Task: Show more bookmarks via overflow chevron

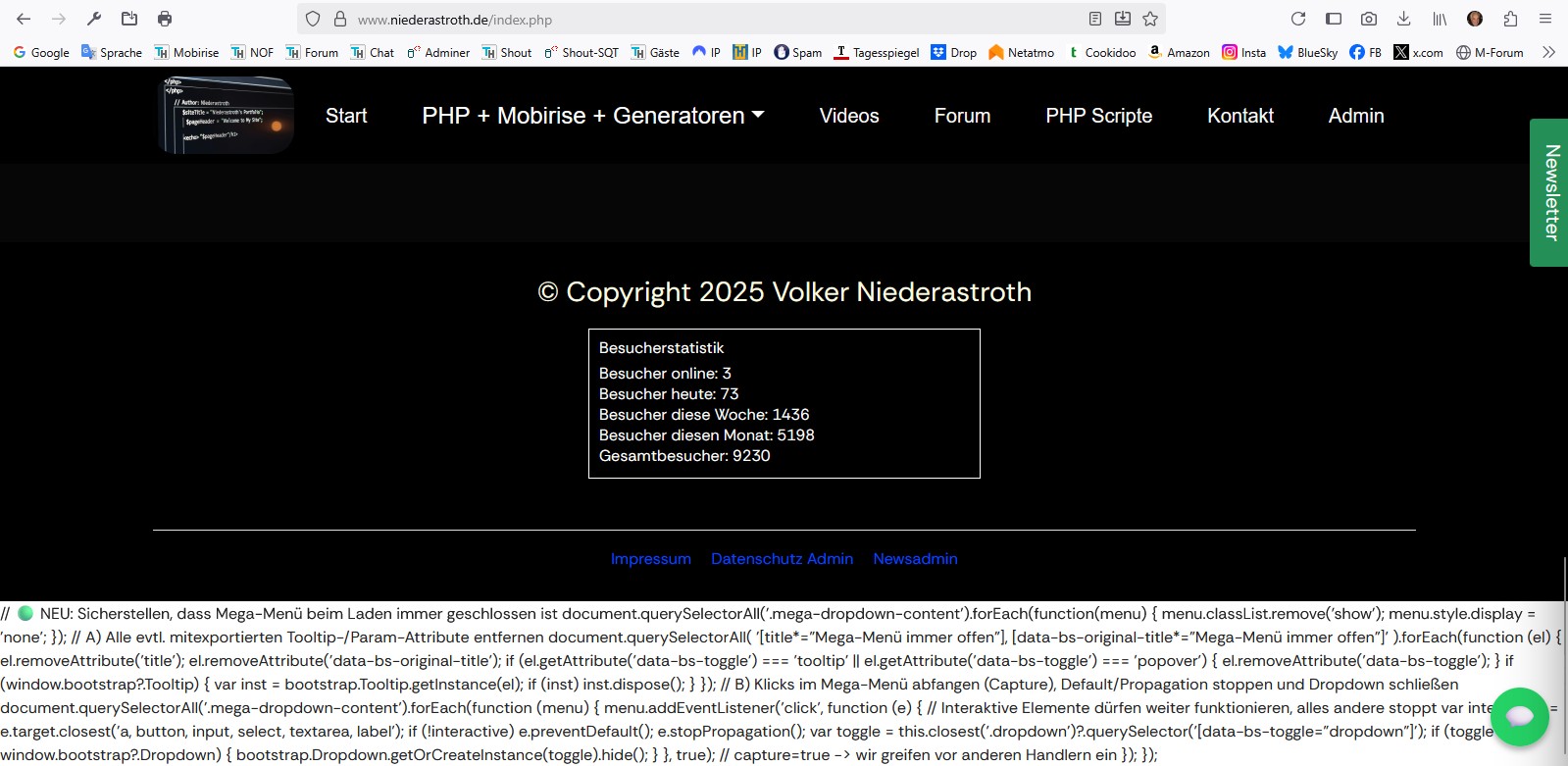Action: [1548, 52]
